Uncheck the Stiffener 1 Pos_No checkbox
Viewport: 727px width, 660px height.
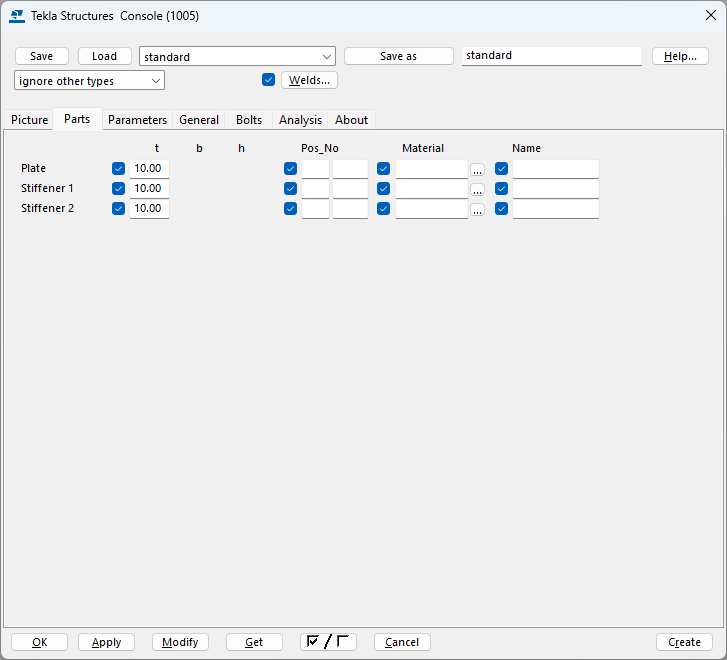[290, 188]
